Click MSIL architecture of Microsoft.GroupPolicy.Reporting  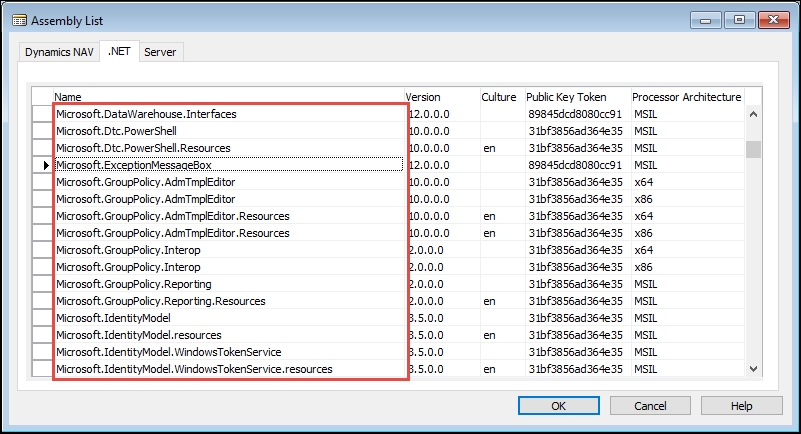[x=646, y=284]
